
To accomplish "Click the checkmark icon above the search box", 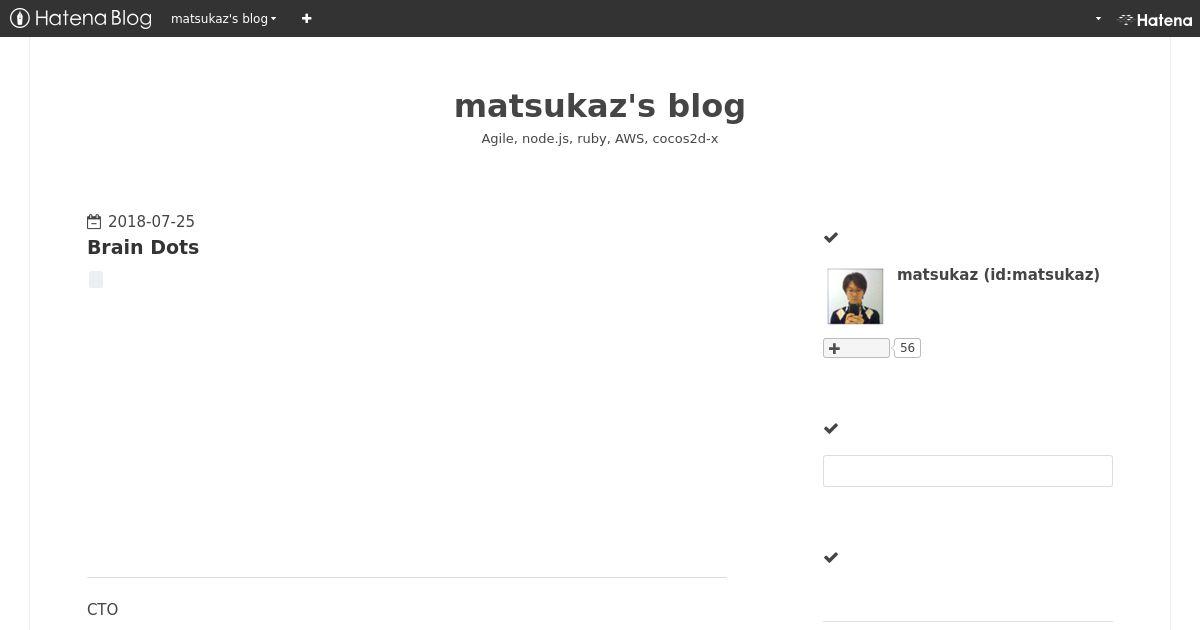I will click(830, 428).
